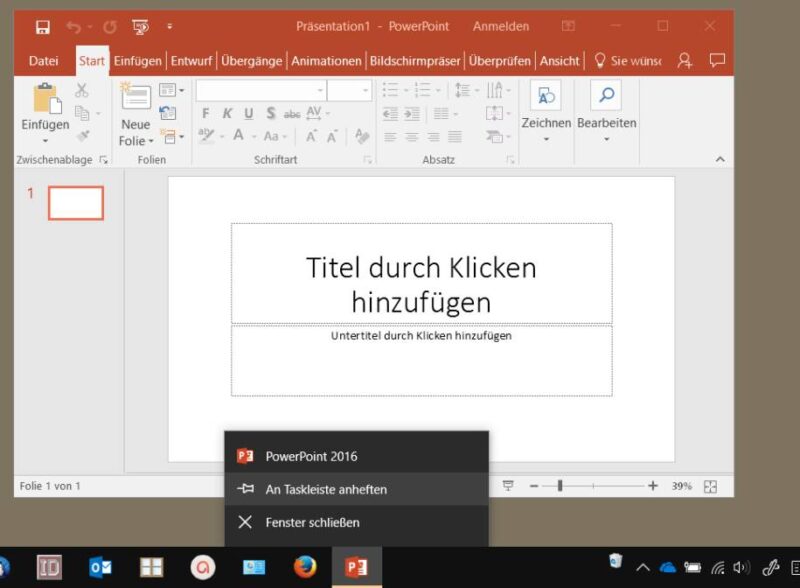The image size is (800, 588).
Task: Open Firefox from the taskbar
Action: (305, 567)
